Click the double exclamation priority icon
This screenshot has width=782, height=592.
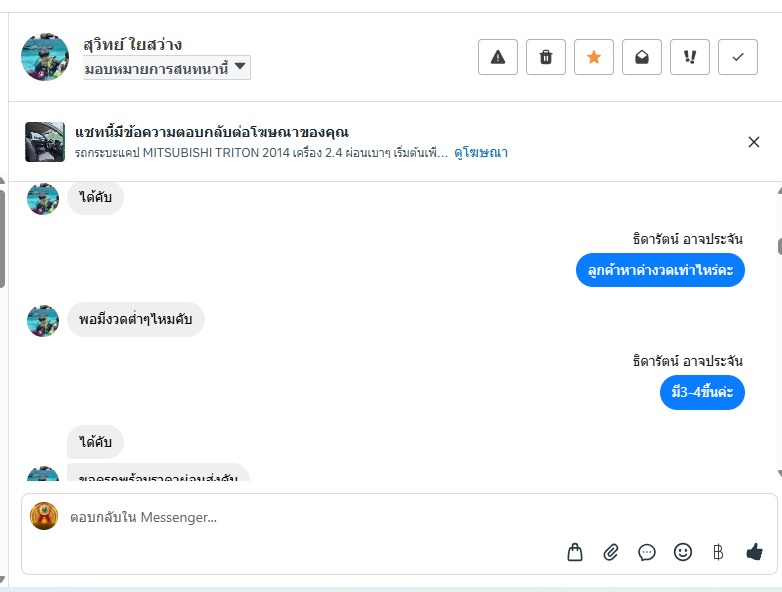(690, 57)
